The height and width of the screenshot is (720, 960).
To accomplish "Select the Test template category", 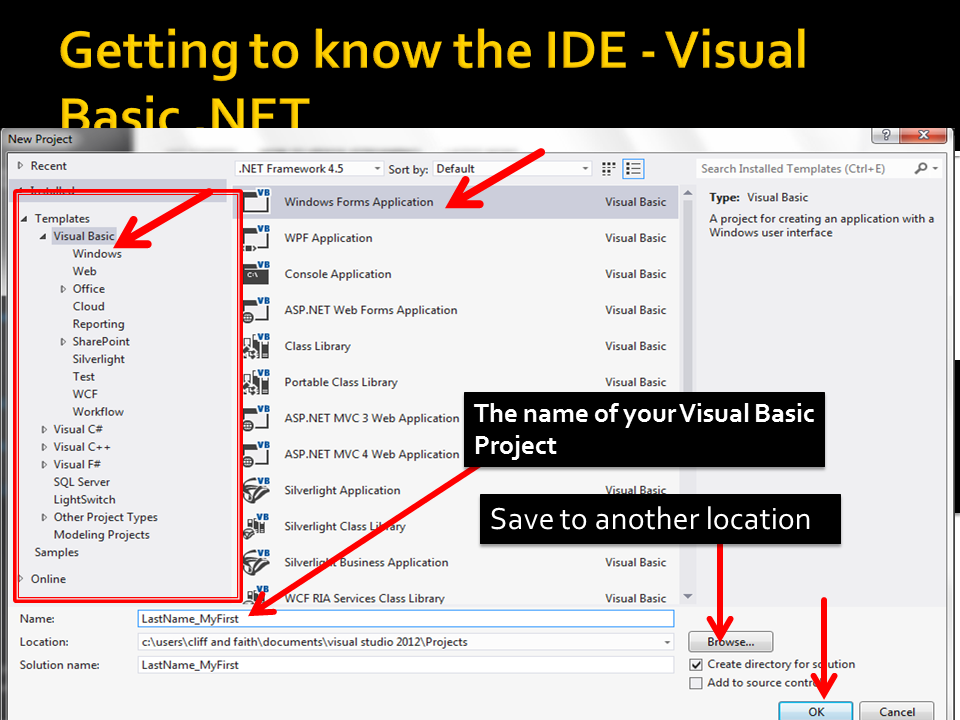I will [x=83, y=377].
